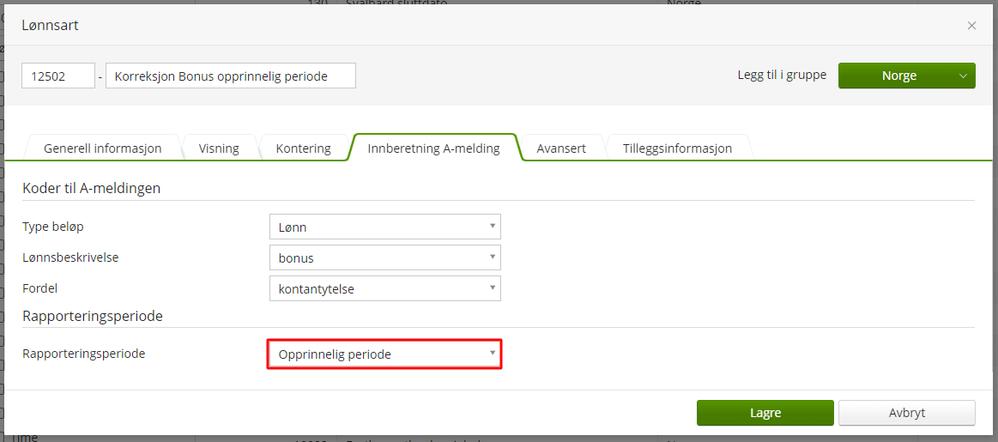The height and width of the screenshot is (442, 998).
Task: Click the Type beløp label
Action: [56, 227]
